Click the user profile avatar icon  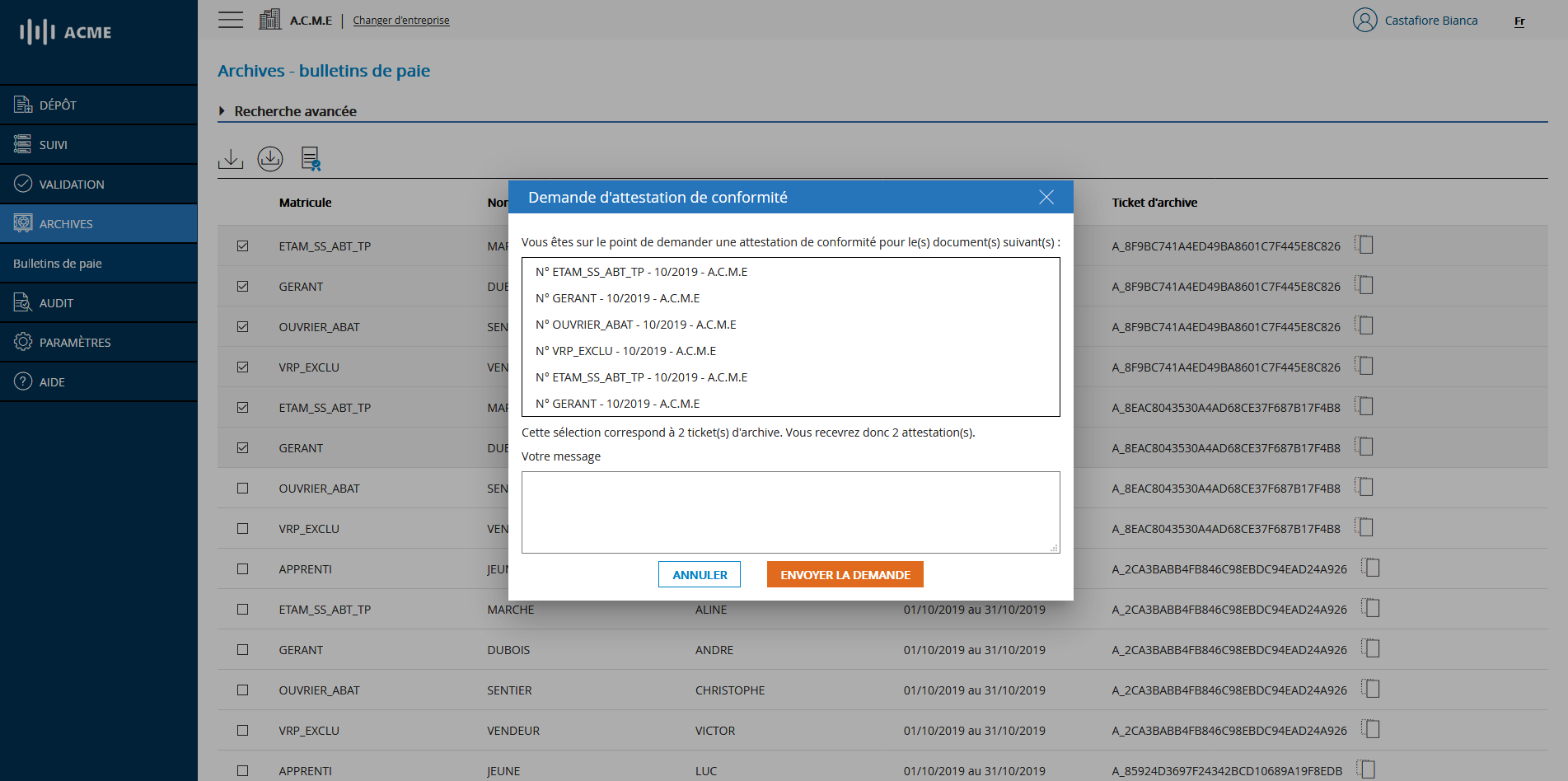tap(1364, 20)
